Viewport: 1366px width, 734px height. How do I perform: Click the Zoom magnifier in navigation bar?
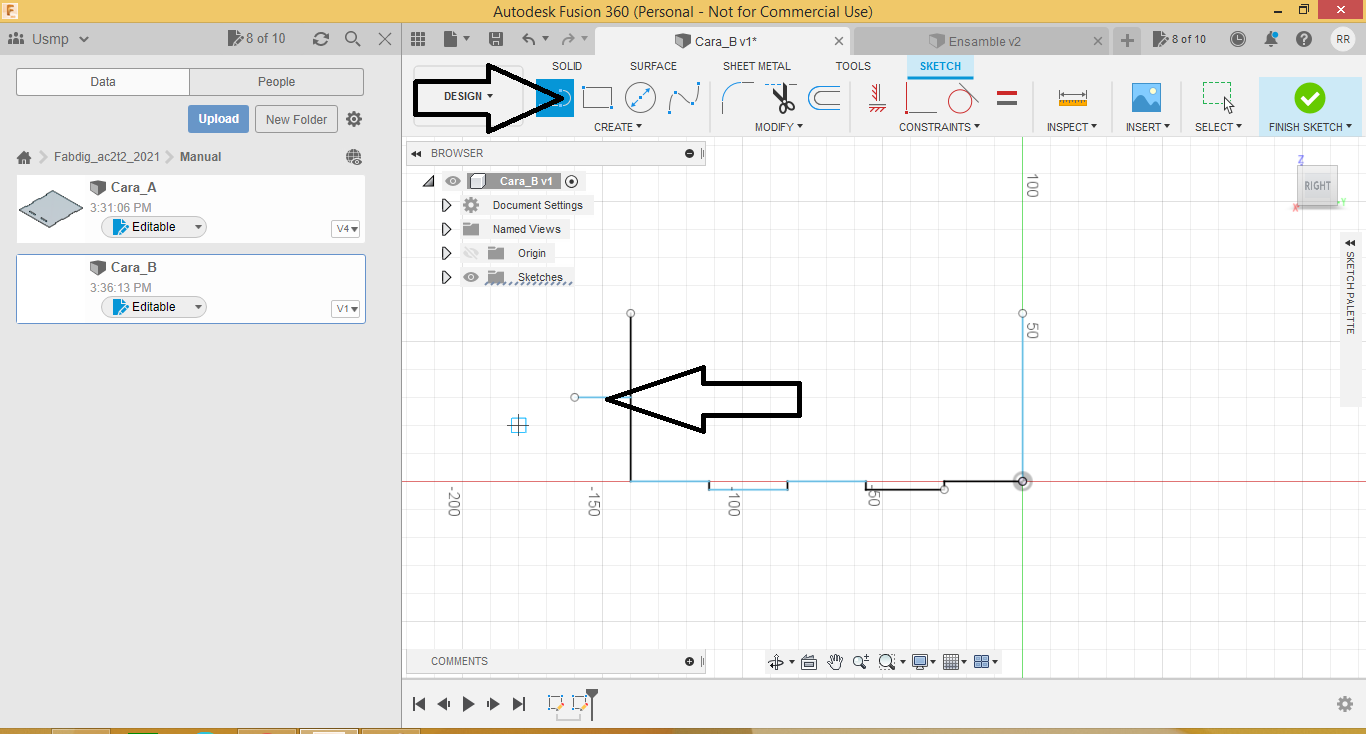coord(860,662)
